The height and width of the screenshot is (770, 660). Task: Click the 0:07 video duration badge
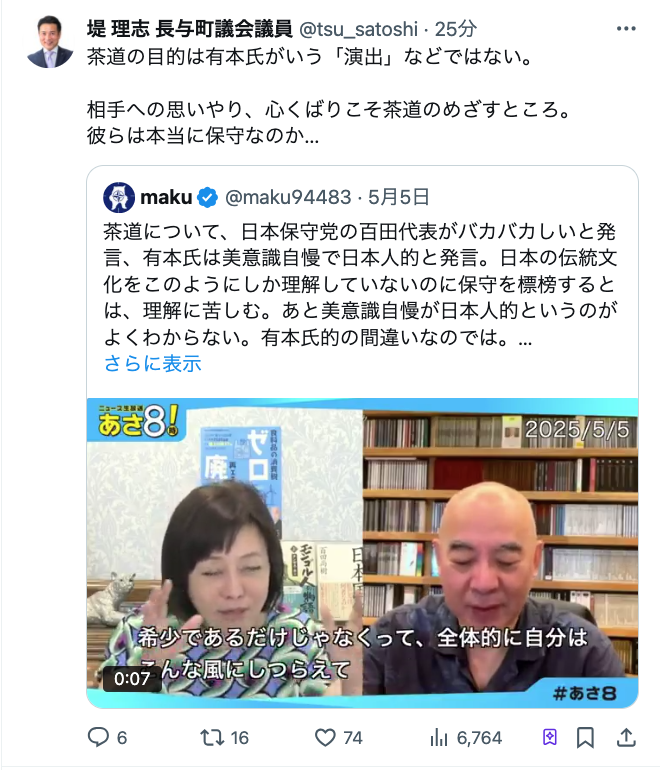point(132,679)
